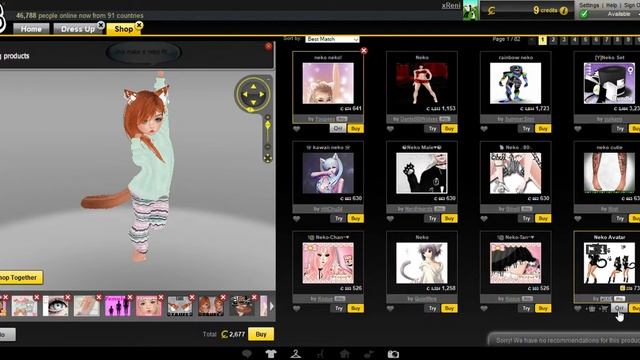Viewport: 640px width, 360px height.
Task: Click heart under Kawaii neko product
Action: (x=297, y=219)
